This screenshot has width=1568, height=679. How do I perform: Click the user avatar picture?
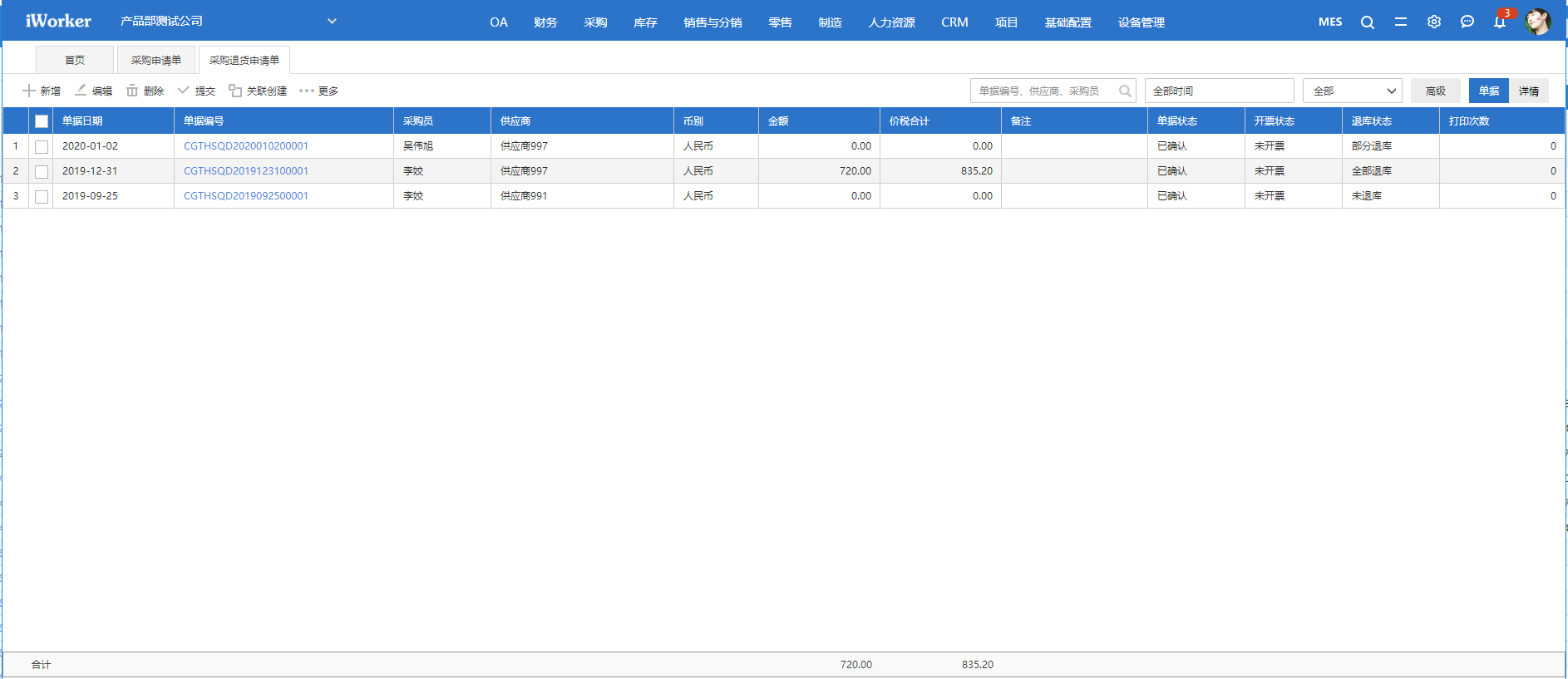1537,22
